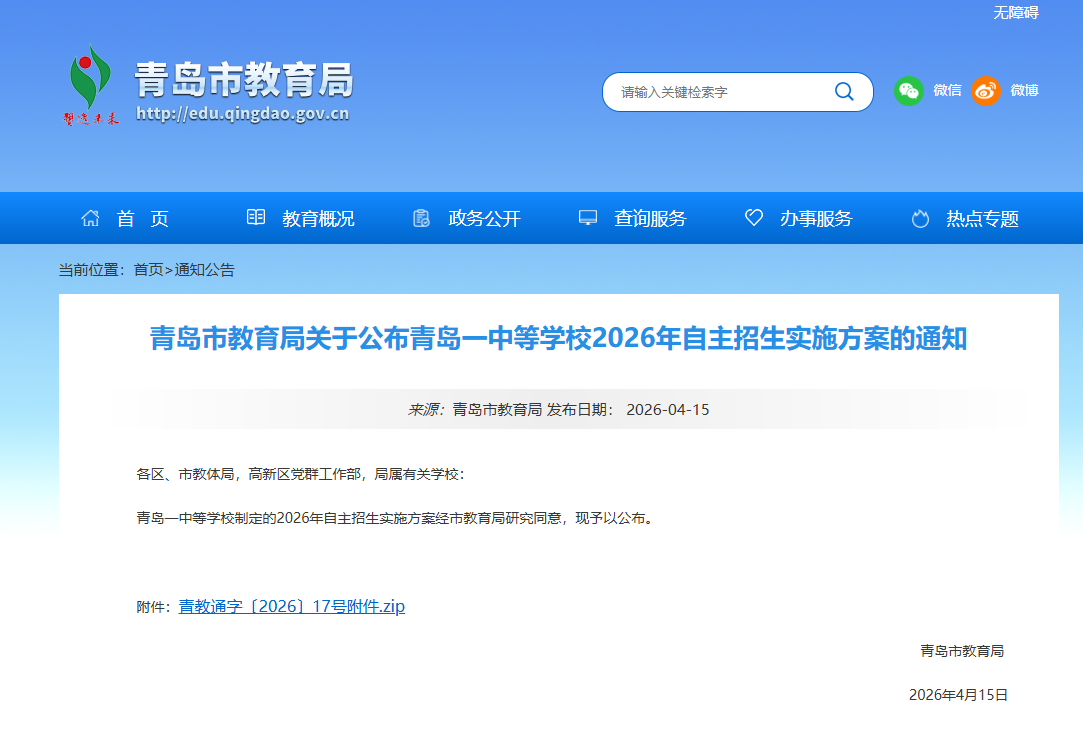
Task: Go to 热点专题 in the navigation bar
Action: tap(982, 219)
